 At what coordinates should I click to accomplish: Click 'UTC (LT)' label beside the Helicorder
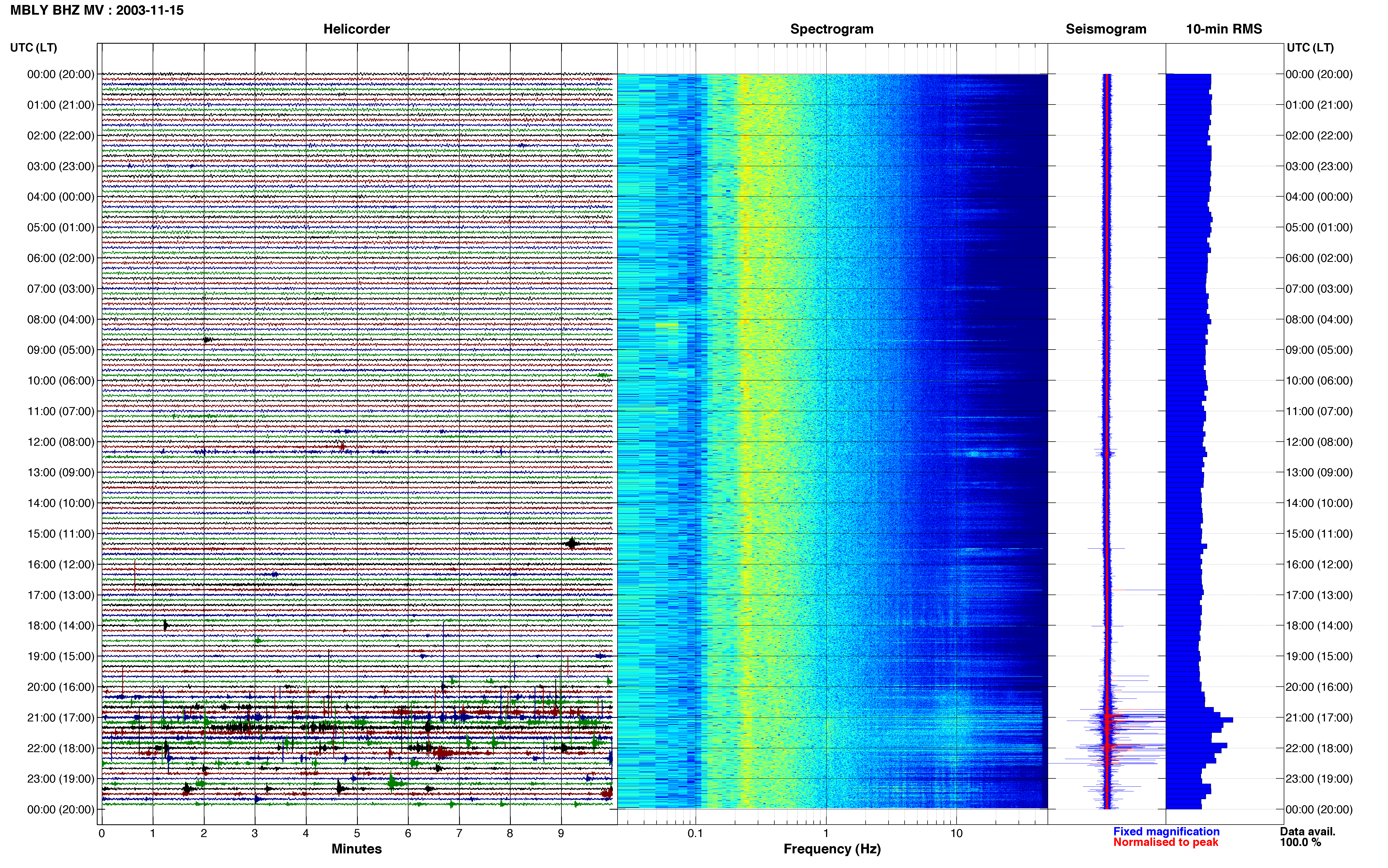pyautogui.click(x=33, y=48)
